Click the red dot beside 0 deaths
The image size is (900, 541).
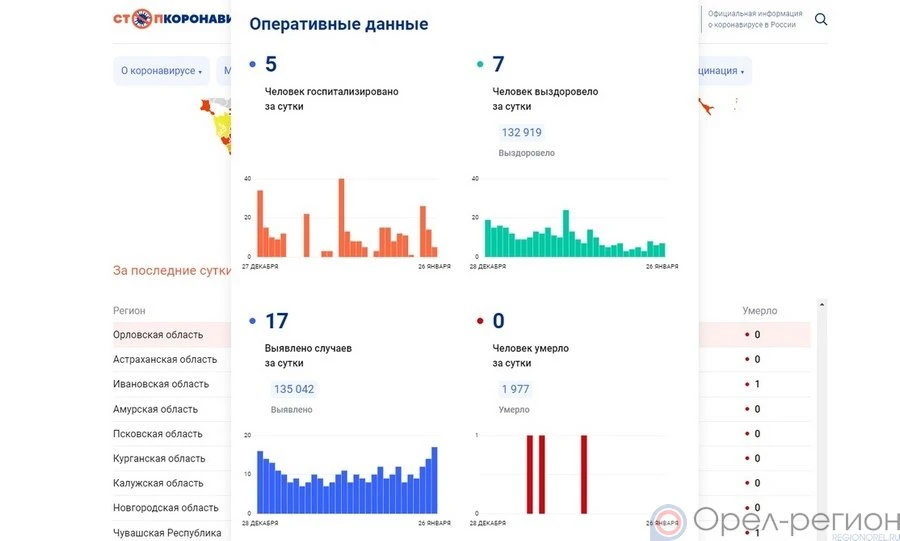tap(481, 322)
